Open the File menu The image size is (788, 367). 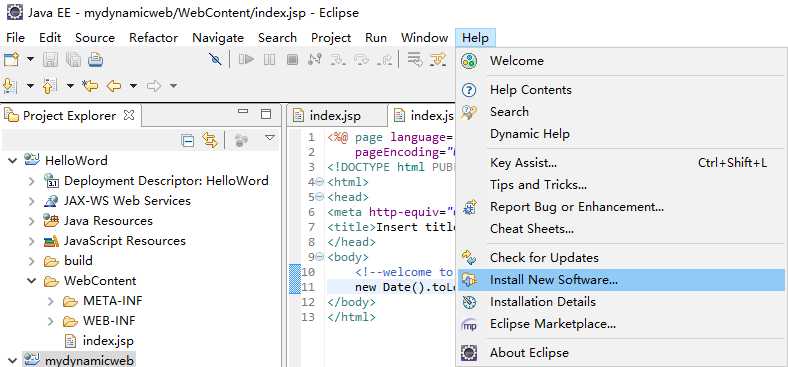15,38
